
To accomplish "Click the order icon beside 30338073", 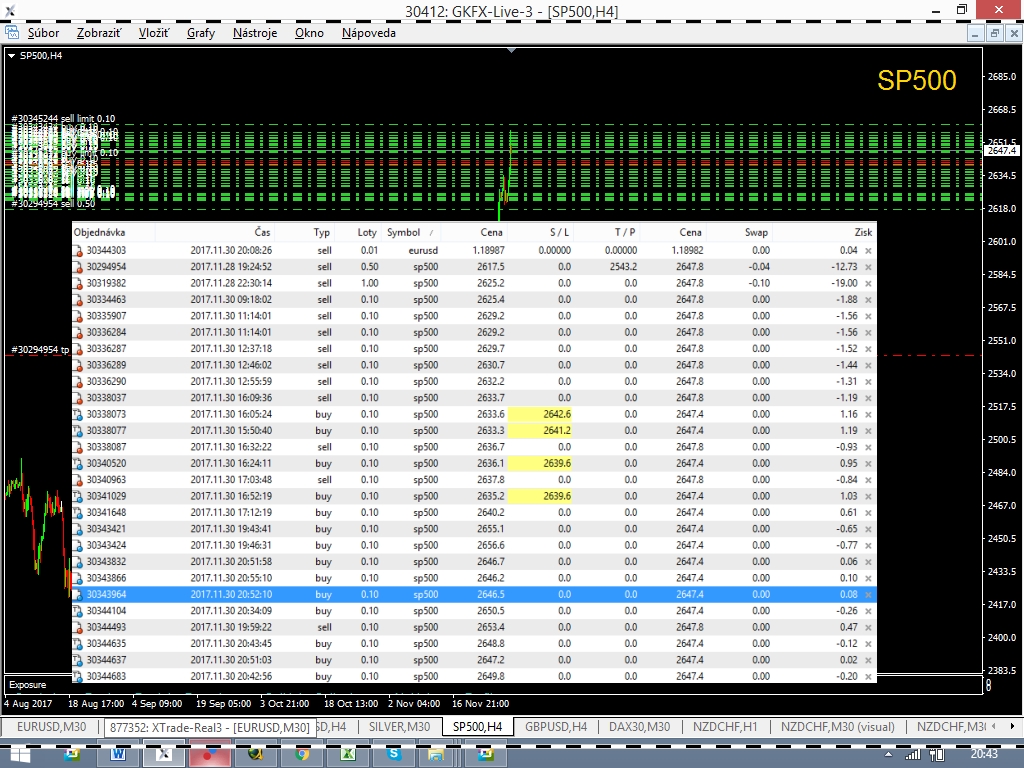I will coord(78,414).
